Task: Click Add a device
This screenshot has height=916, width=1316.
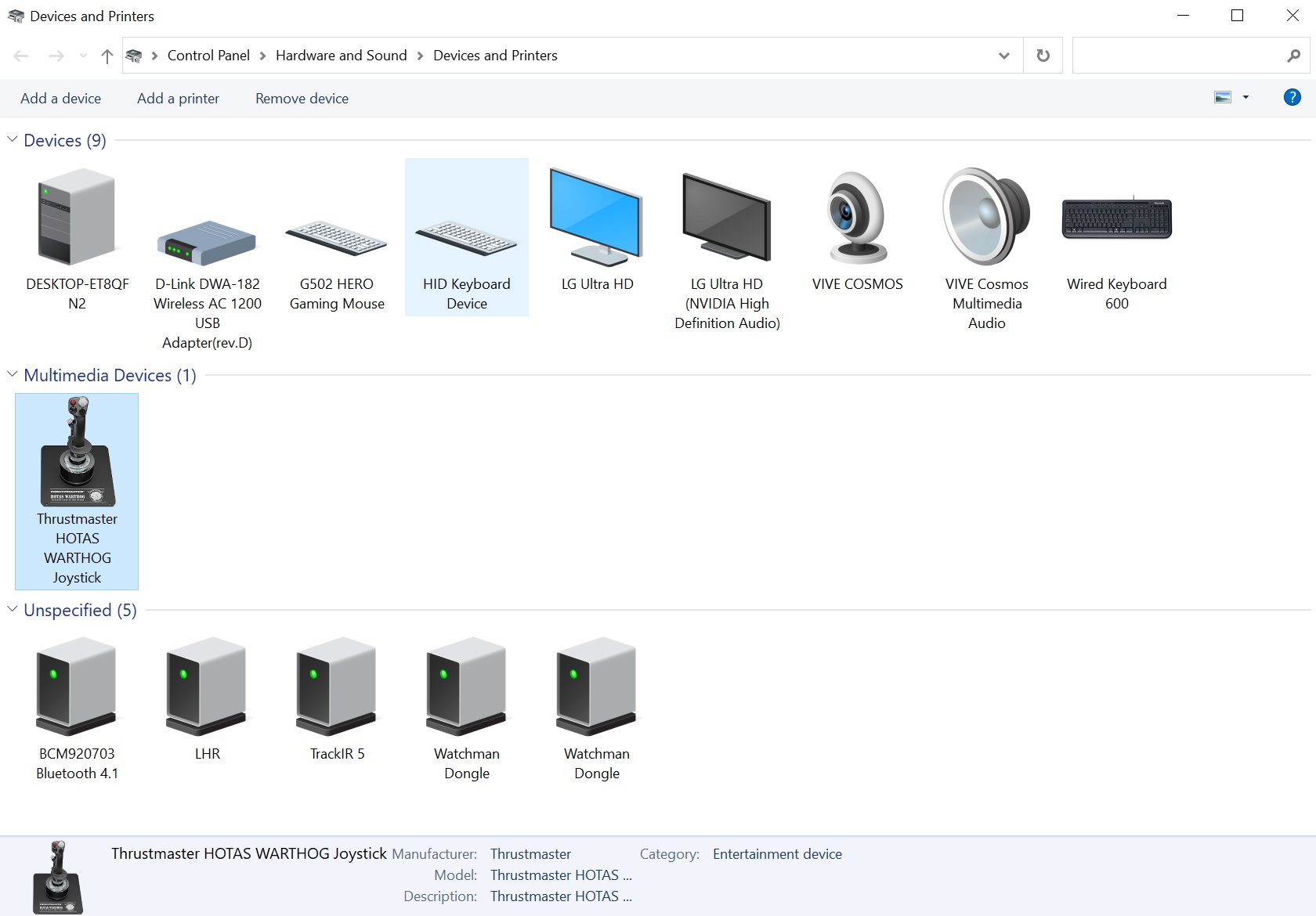Action: [x=60, y=98]
